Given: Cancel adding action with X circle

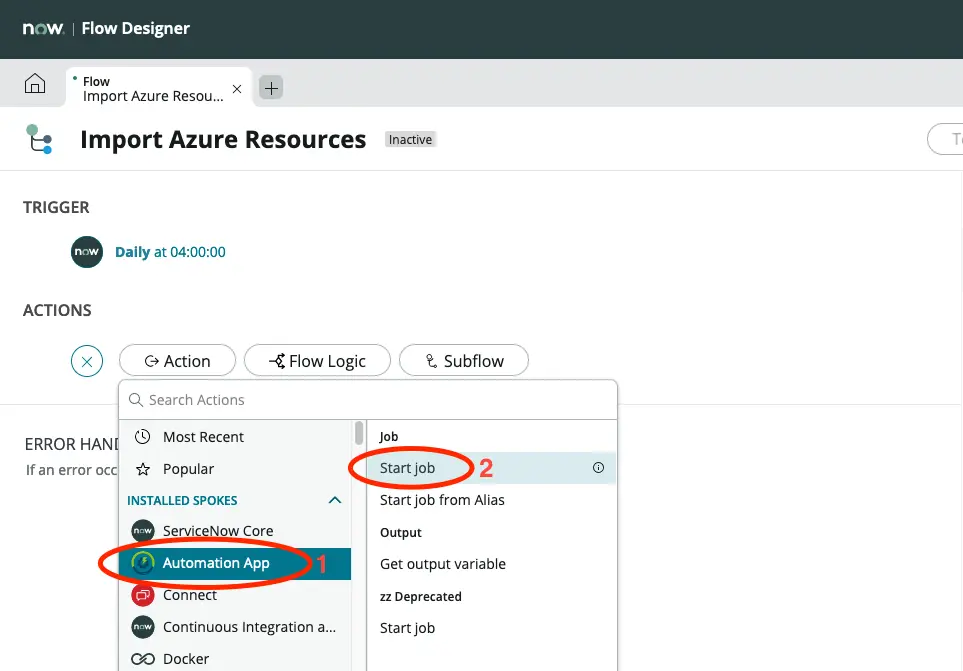Looking at the screenshot, I should point(87,361).
